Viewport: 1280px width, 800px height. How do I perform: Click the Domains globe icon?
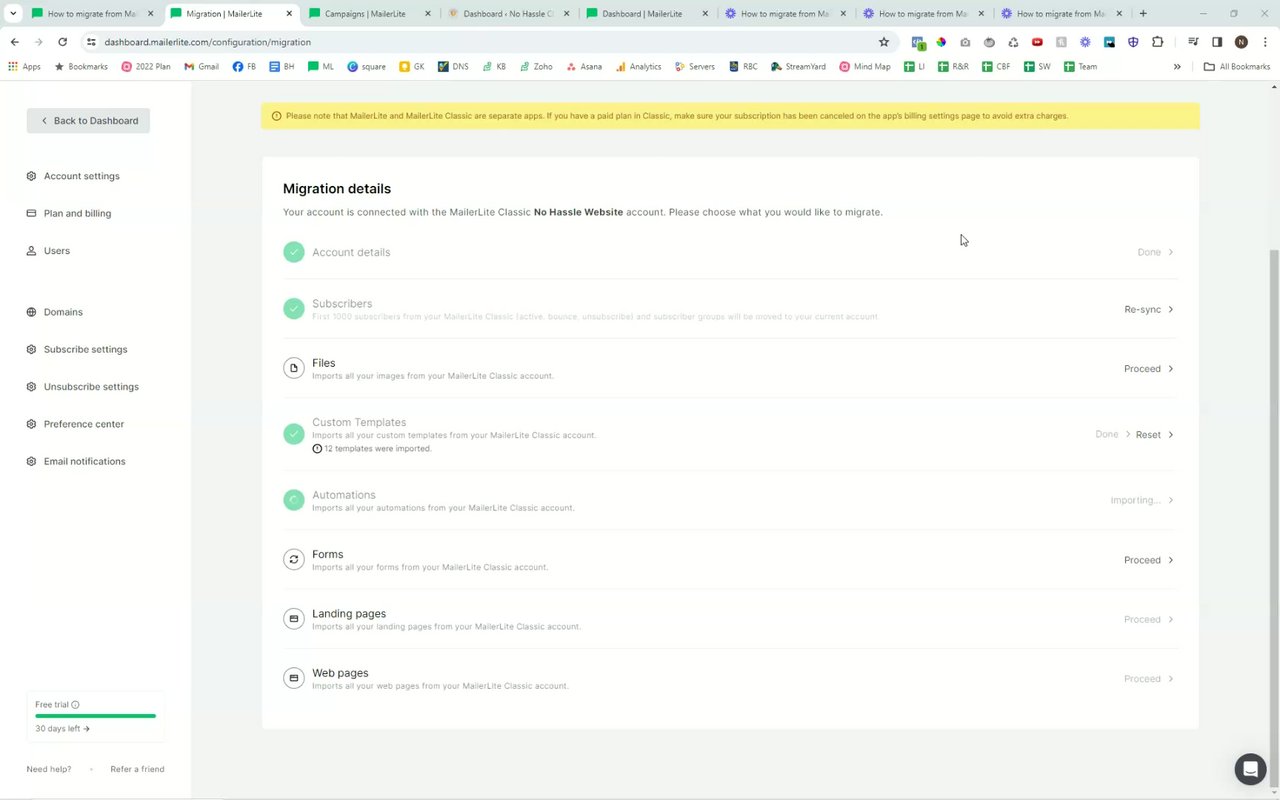(x=32, y=312)
